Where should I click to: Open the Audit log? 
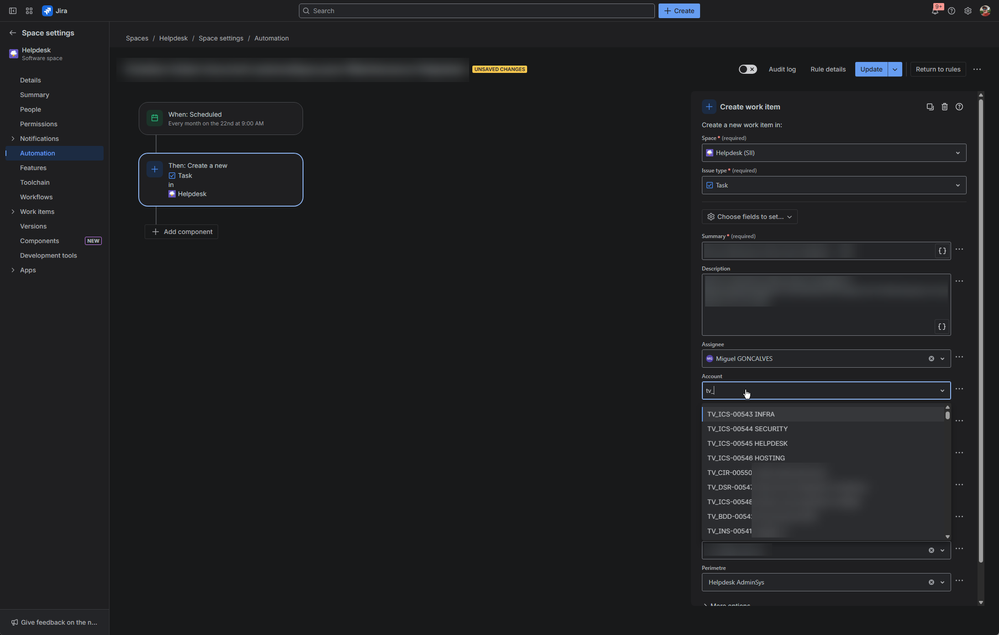782,69
